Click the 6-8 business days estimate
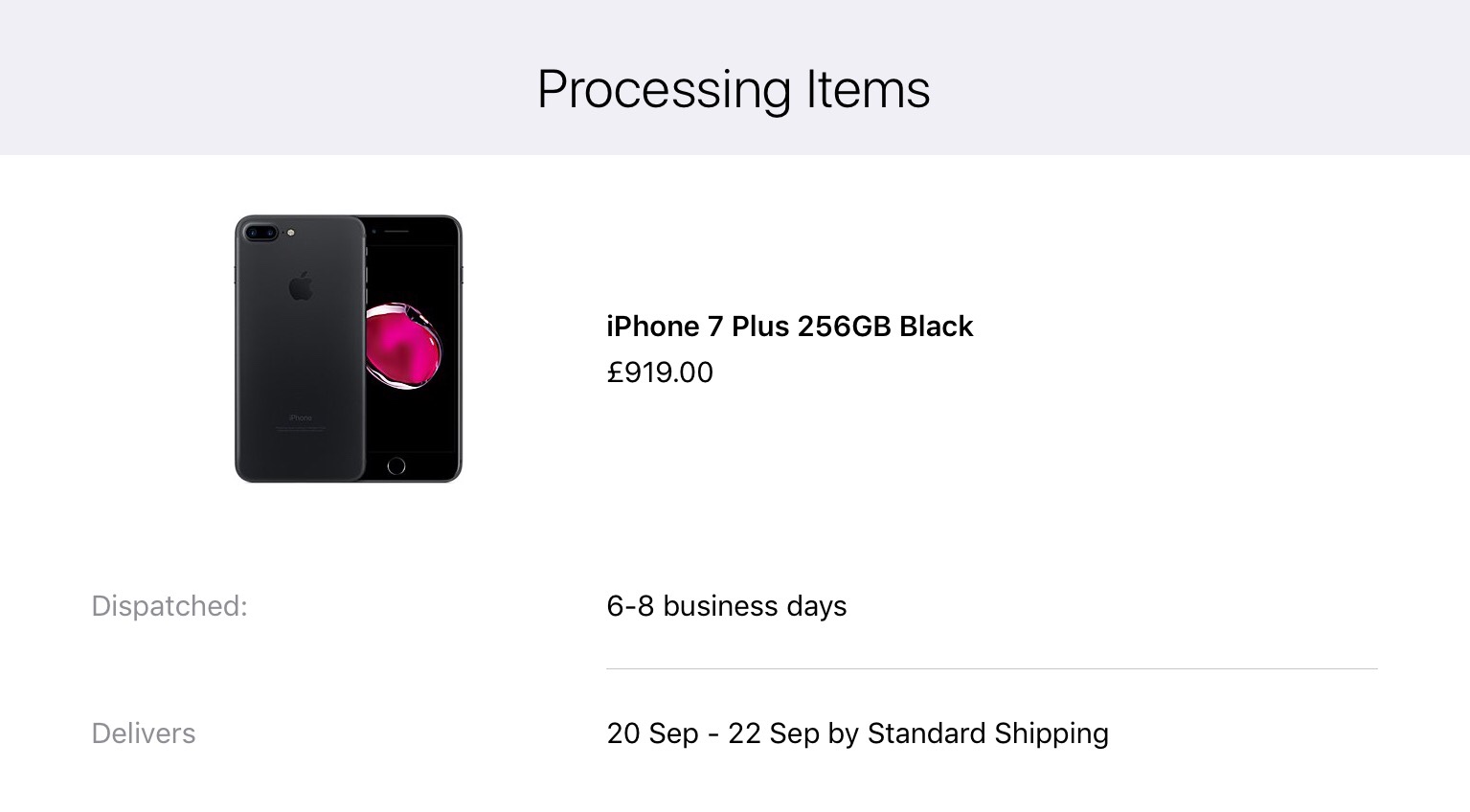This screenshot has height=812, width=1470. click(726, 606)
